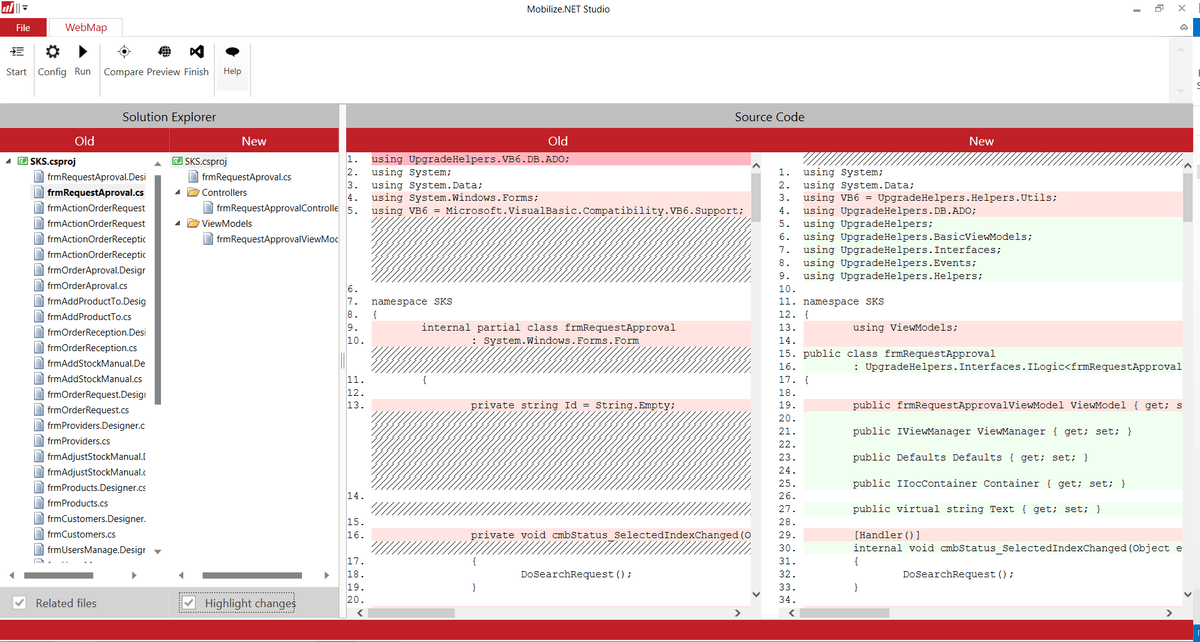The height and width of the screenshot is (642, 1200).
Task: Click the Controllers folder icon
Action: click(194, 192)
